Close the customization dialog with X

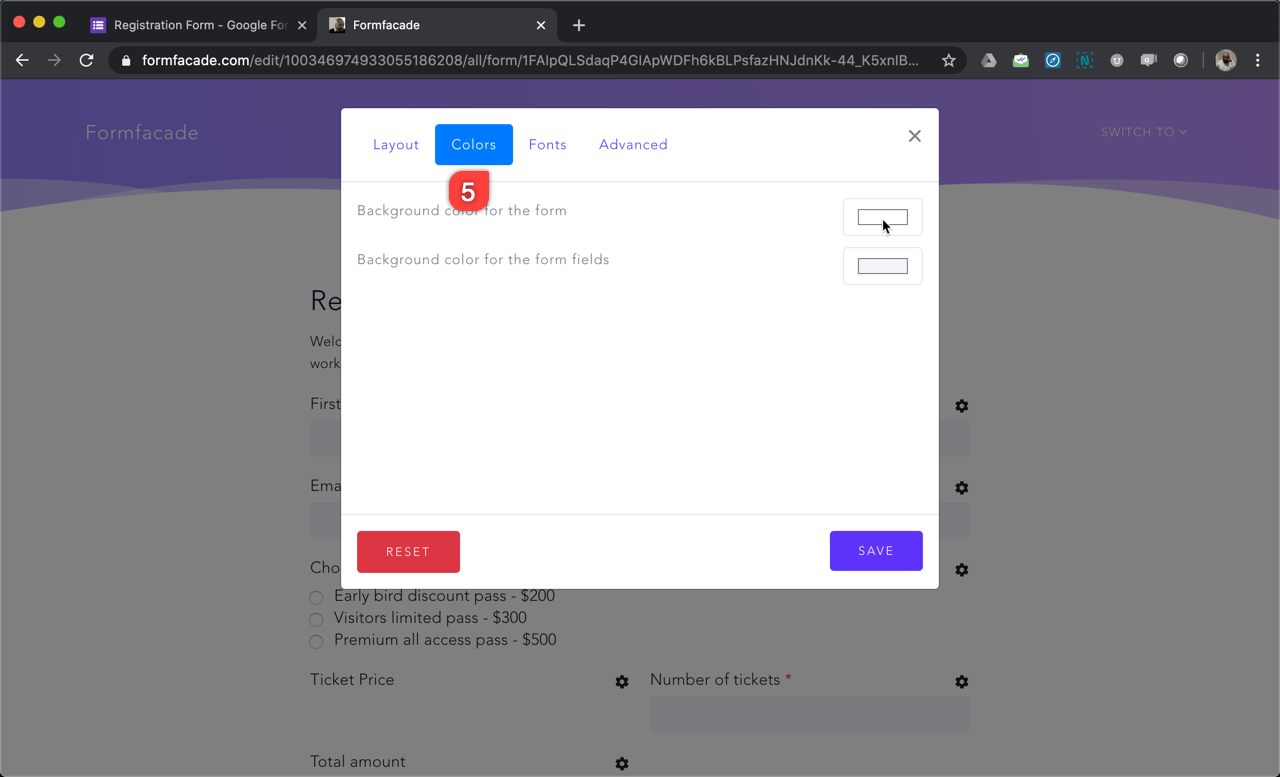[x=914, y=136]
